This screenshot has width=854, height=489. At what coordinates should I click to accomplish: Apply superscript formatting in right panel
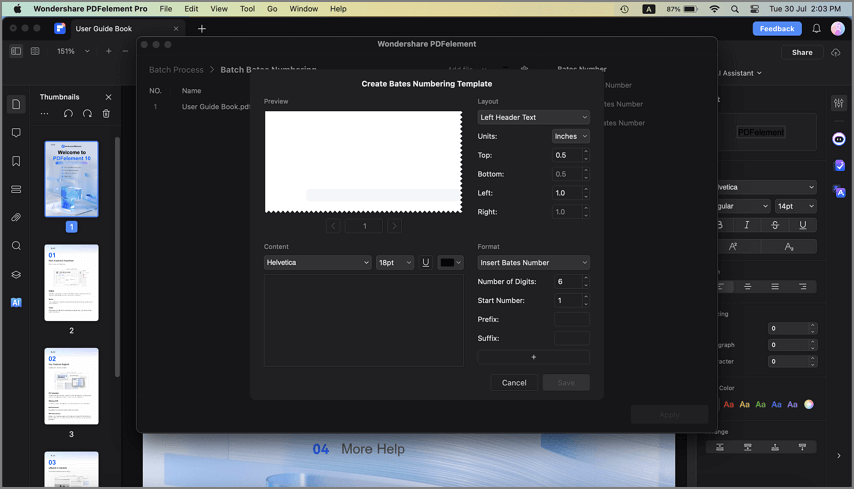[733, 247]
